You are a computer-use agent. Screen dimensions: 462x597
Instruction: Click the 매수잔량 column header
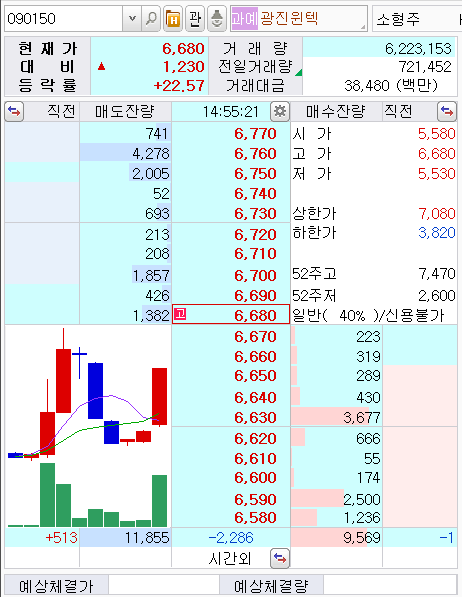tap(336, 112)
